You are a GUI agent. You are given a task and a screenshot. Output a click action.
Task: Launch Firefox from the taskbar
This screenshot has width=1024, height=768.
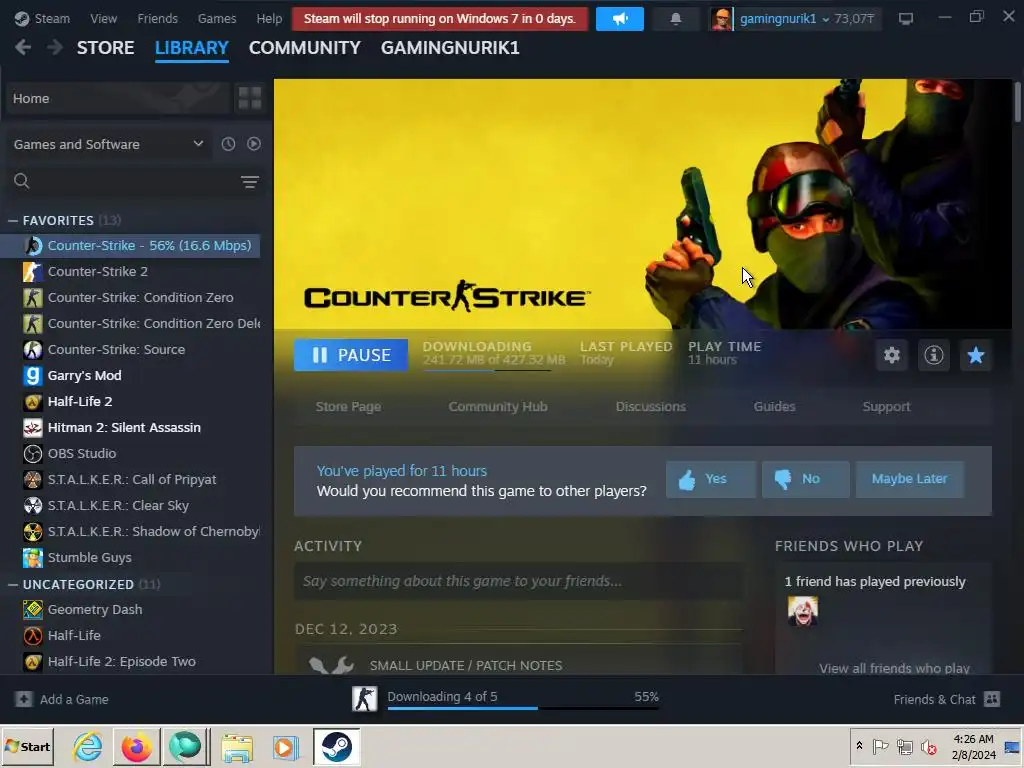[136, 746]
